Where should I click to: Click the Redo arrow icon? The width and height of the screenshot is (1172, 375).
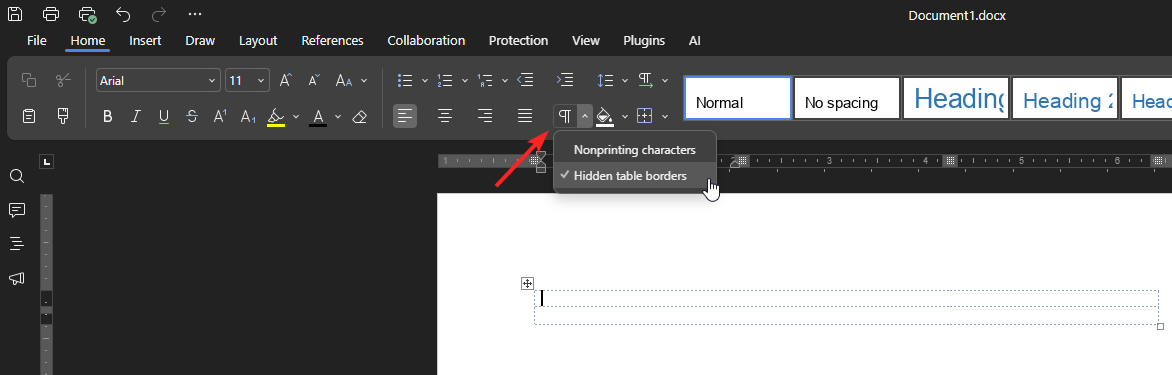158,13
